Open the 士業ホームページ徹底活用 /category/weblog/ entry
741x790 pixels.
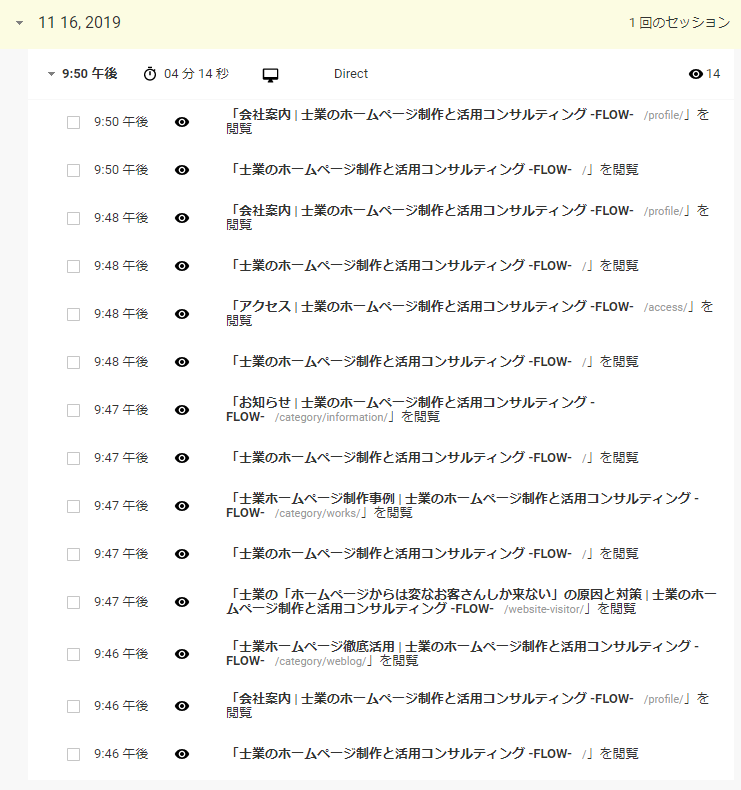[462, 653]
